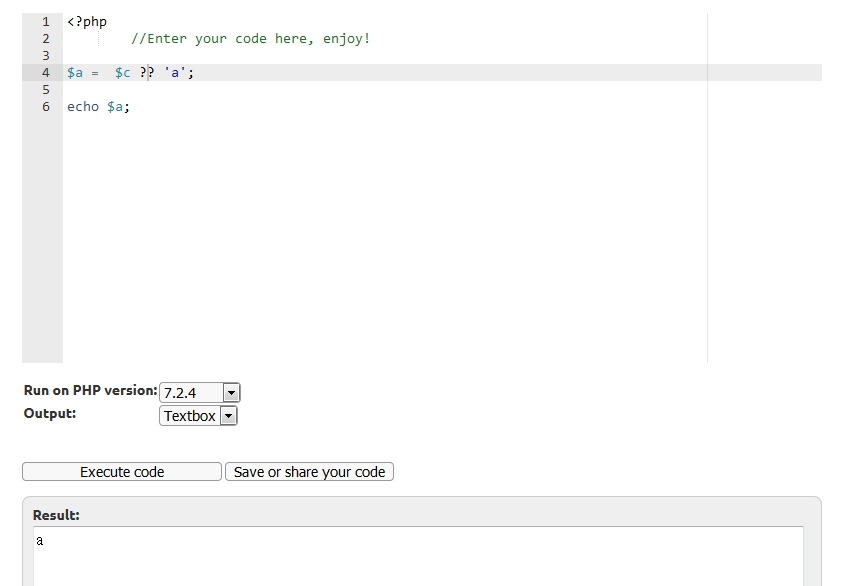The height and width of the screenshot is (586, 853).
Task: Place cursor on the ?? operator
Action: (147, 72)
